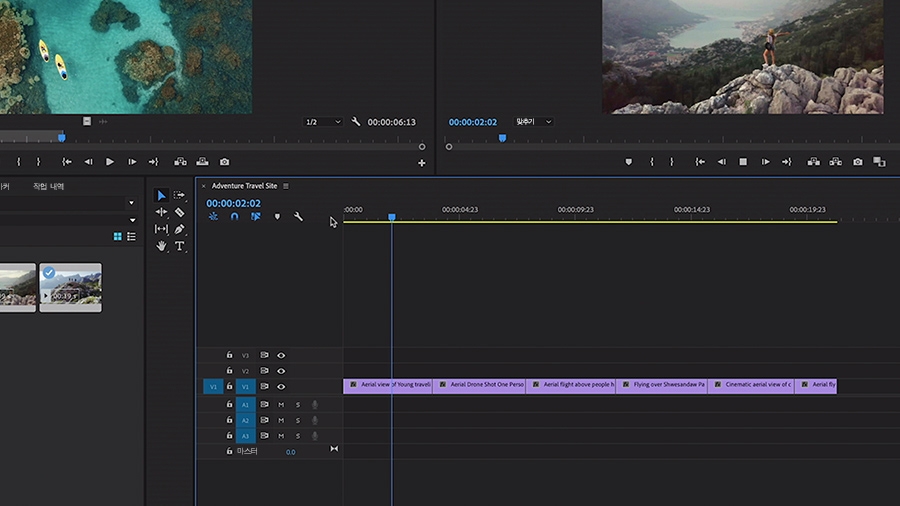The height and width of the screenshot is (506, 900).
Task: Switch to the 작업 내역 tab
Action: [48, 186]
